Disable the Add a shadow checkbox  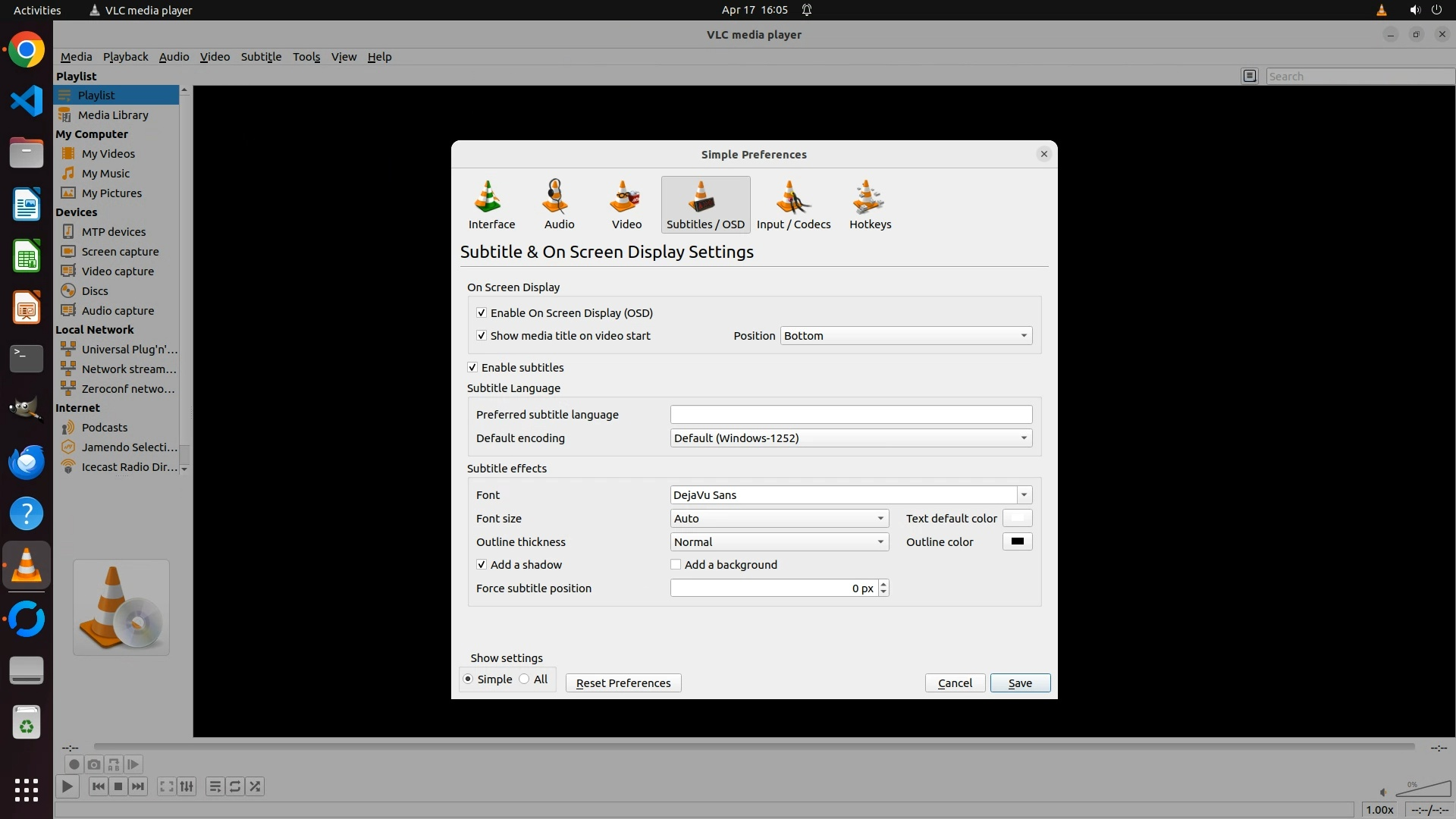pyautogui.click(x=482, y=564)
